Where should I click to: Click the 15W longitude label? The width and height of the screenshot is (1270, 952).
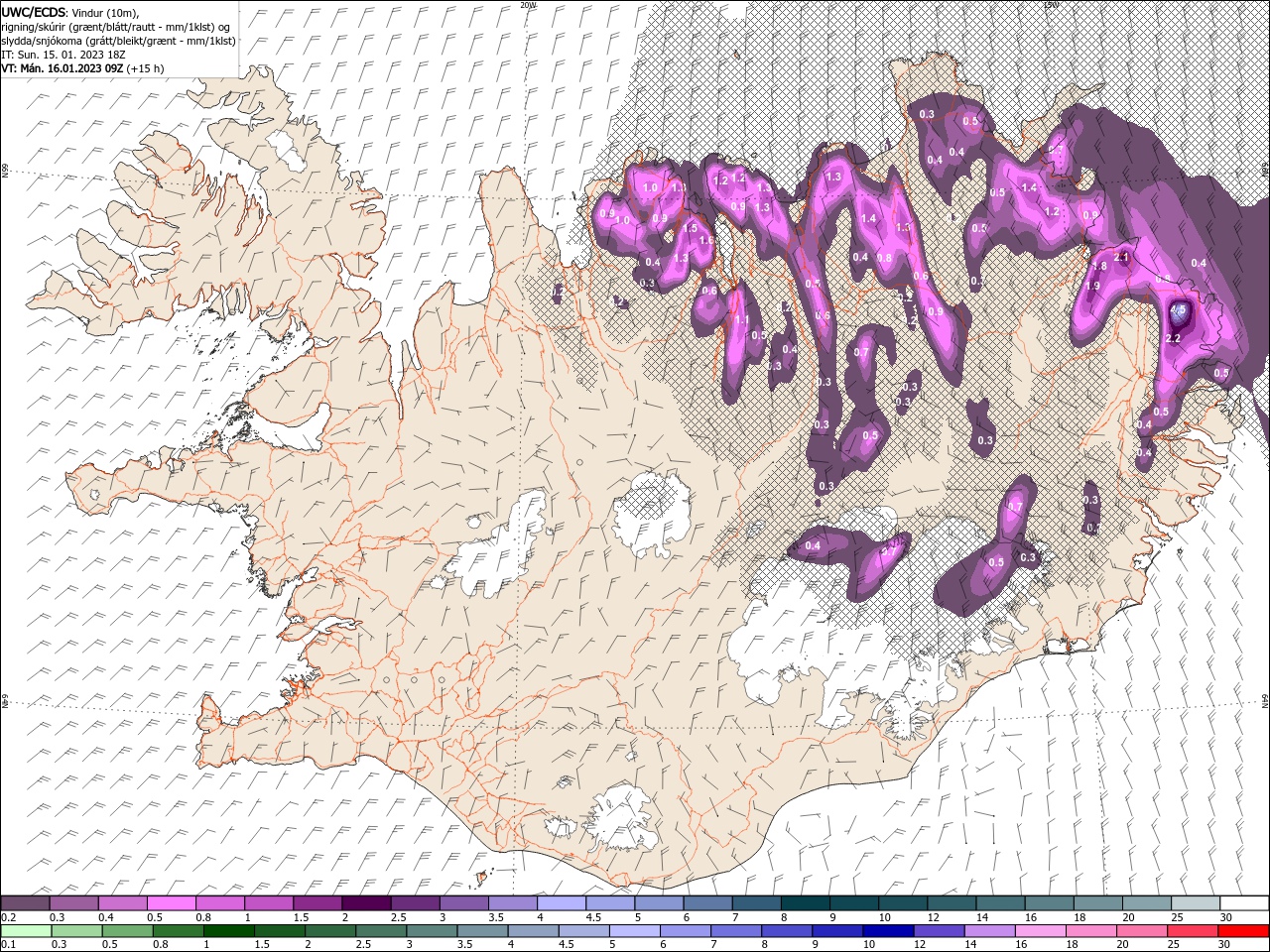[x=1050, y=5]
